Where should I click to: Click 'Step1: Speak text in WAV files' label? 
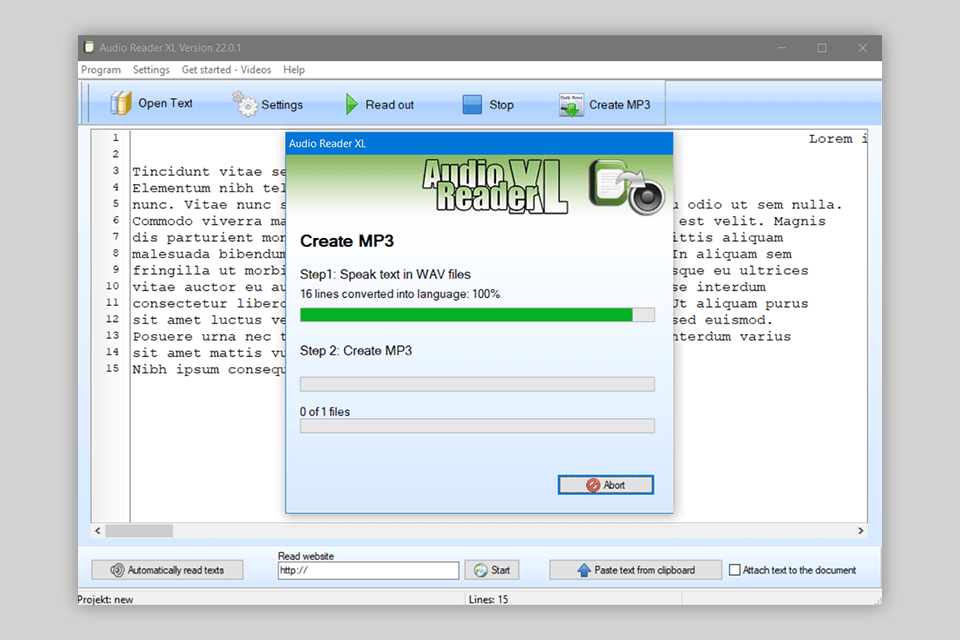(385, 274)
